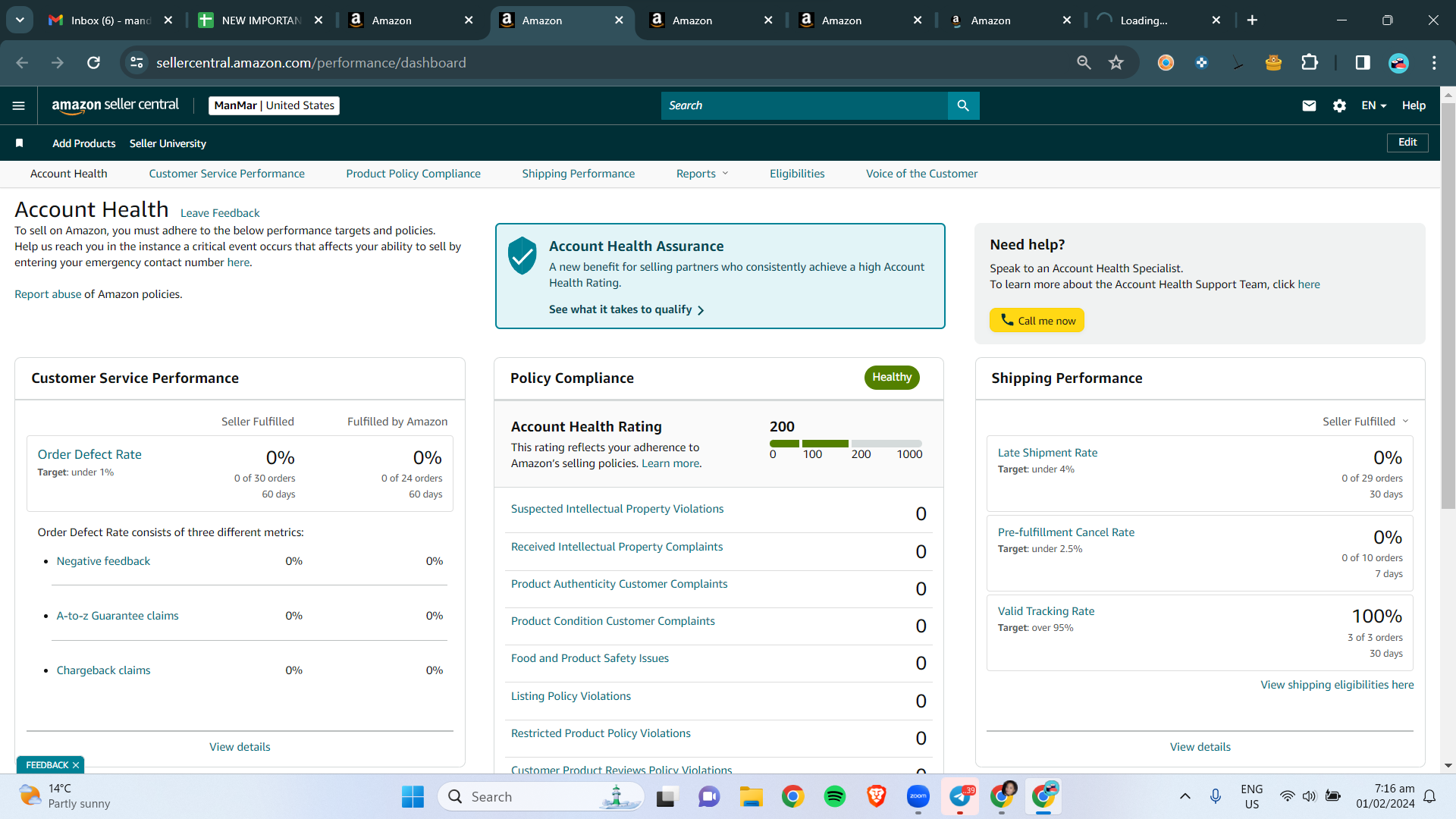The image size is (1456, 819).
Task: Open Product Policy Compliance tab
Action: pyautogui.click(x=413, y=174)
